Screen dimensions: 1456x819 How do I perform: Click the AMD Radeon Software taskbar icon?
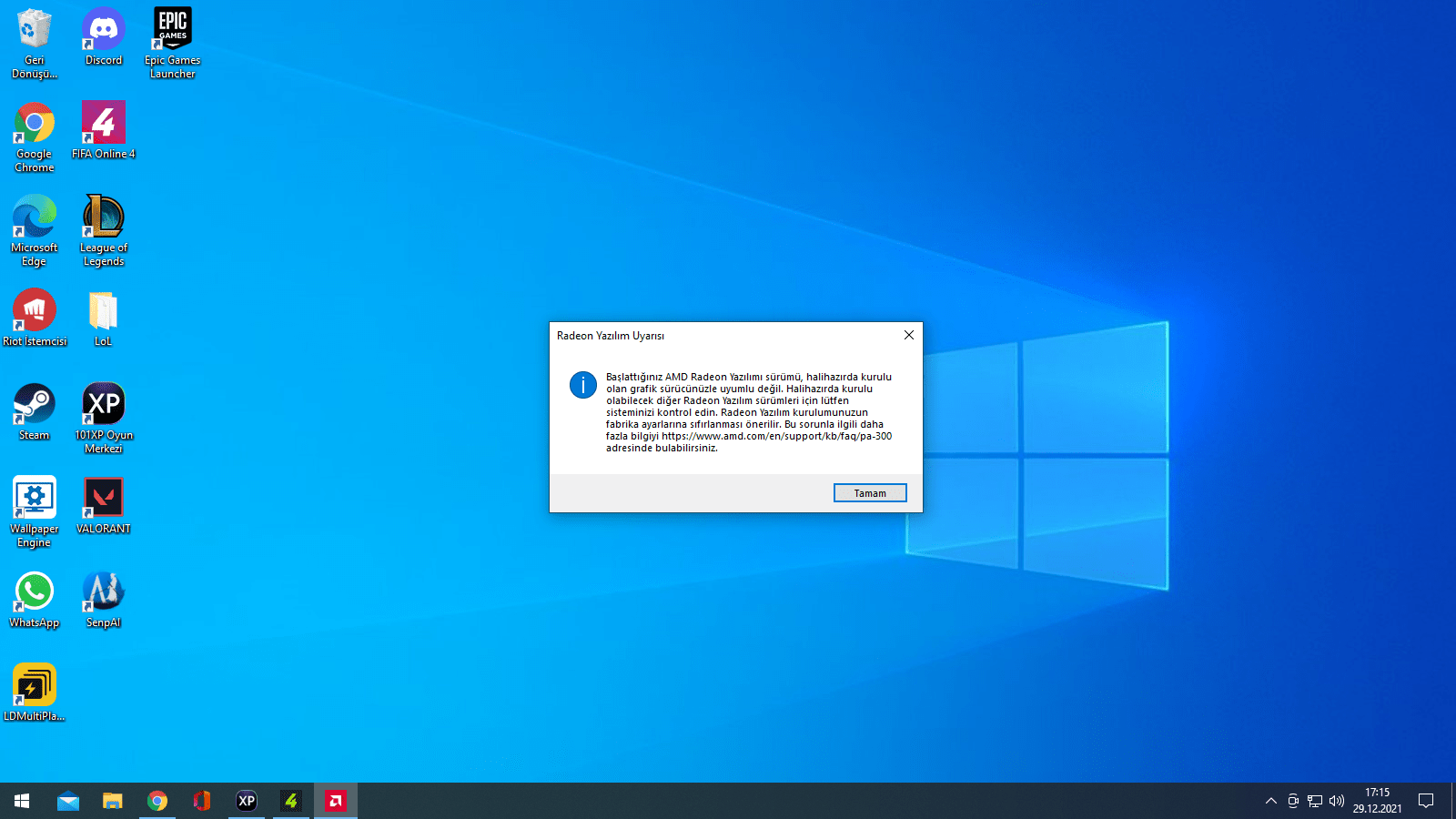pyautogui.click(x=336, y=801)
